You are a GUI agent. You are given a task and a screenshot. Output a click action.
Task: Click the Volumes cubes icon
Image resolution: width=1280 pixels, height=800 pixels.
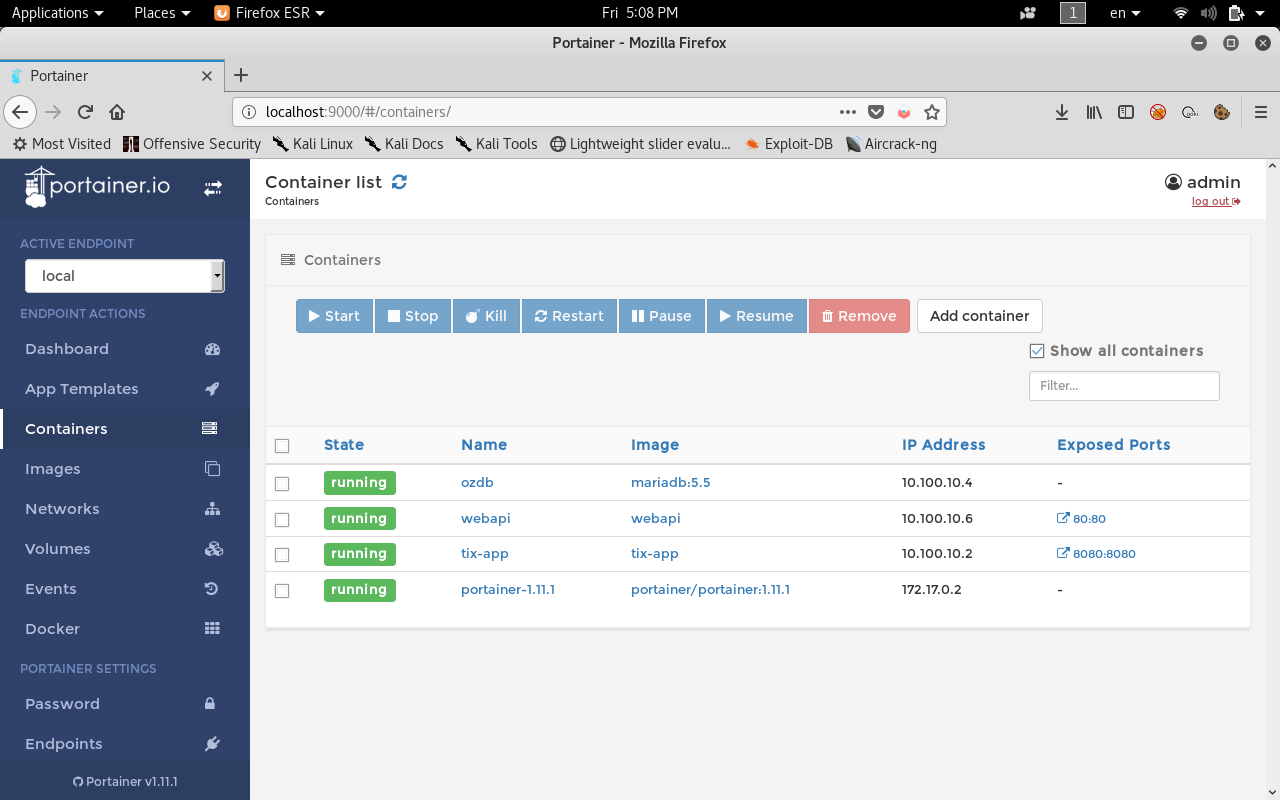212,549
